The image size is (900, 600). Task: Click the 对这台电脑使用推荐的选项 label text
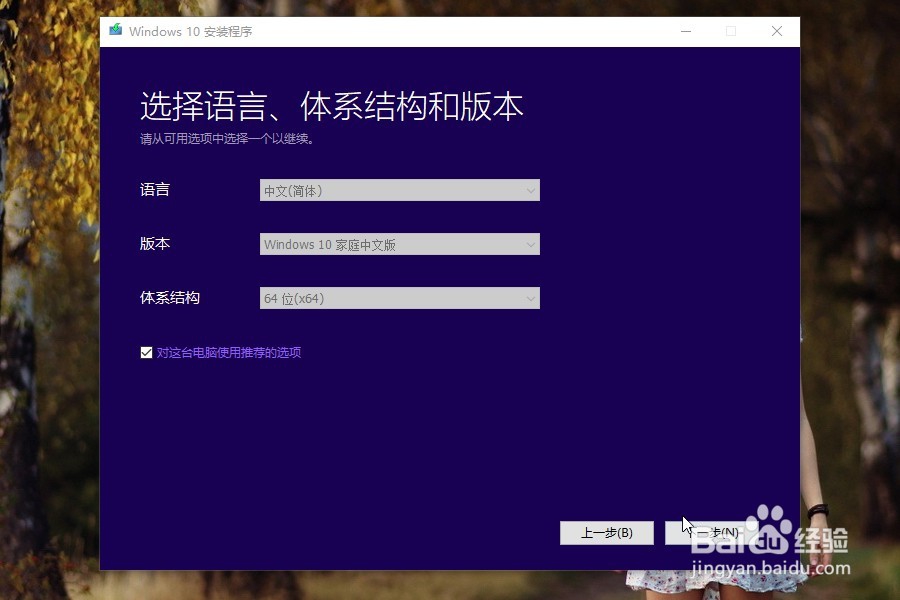tap(229, 353)
